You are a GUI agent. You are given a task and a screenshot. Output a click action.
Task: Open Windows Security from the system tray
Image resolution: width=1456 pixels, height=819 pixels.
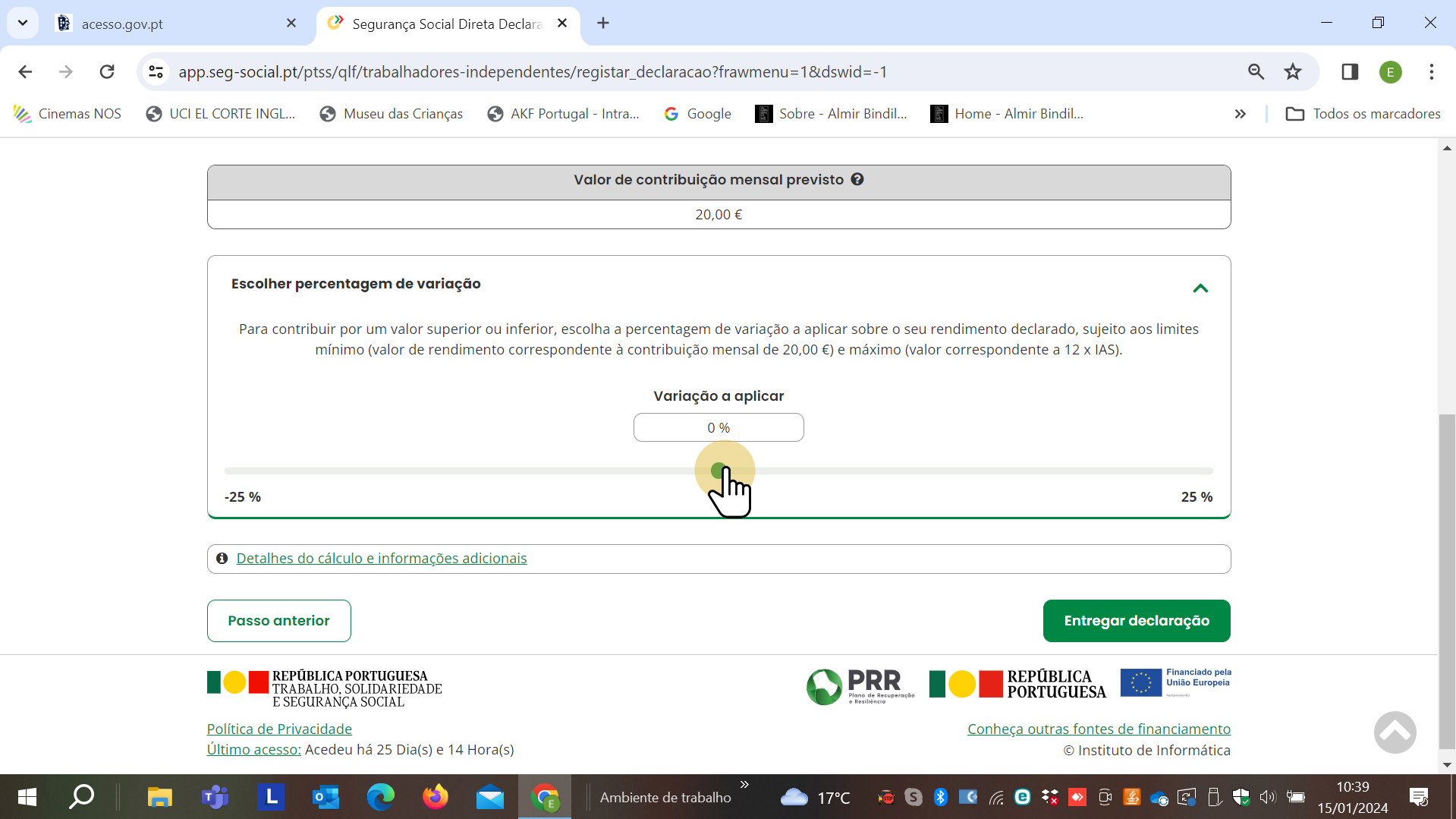pos(1241,797)
